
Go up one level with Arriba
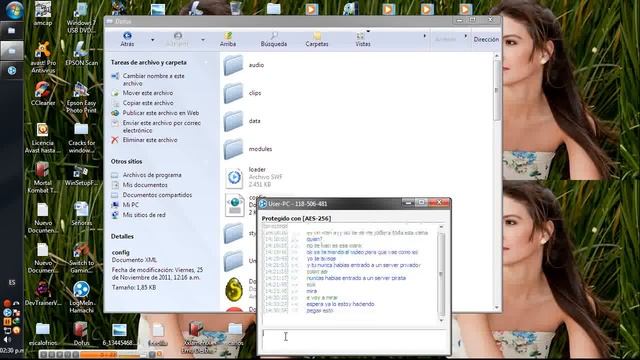coord(228,39)
